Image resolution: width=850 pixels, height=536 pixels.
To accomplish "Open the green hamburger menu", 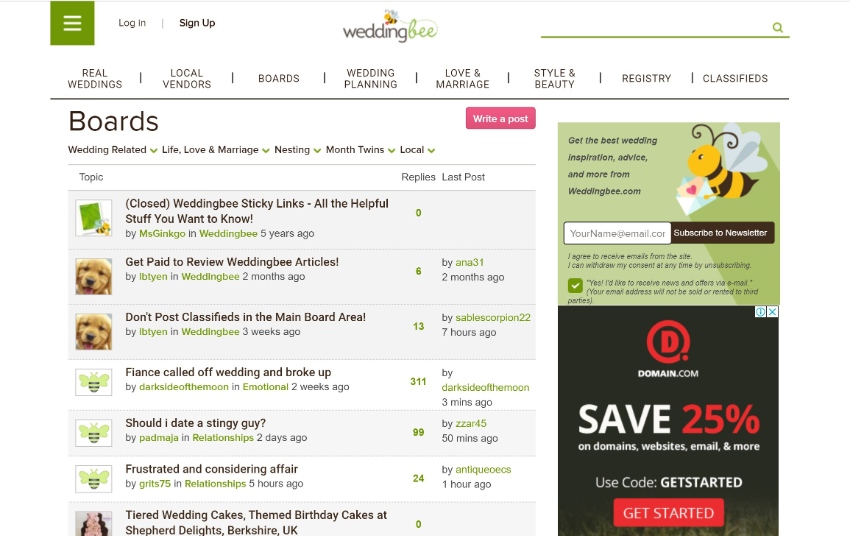I will (x=72, y=23).
